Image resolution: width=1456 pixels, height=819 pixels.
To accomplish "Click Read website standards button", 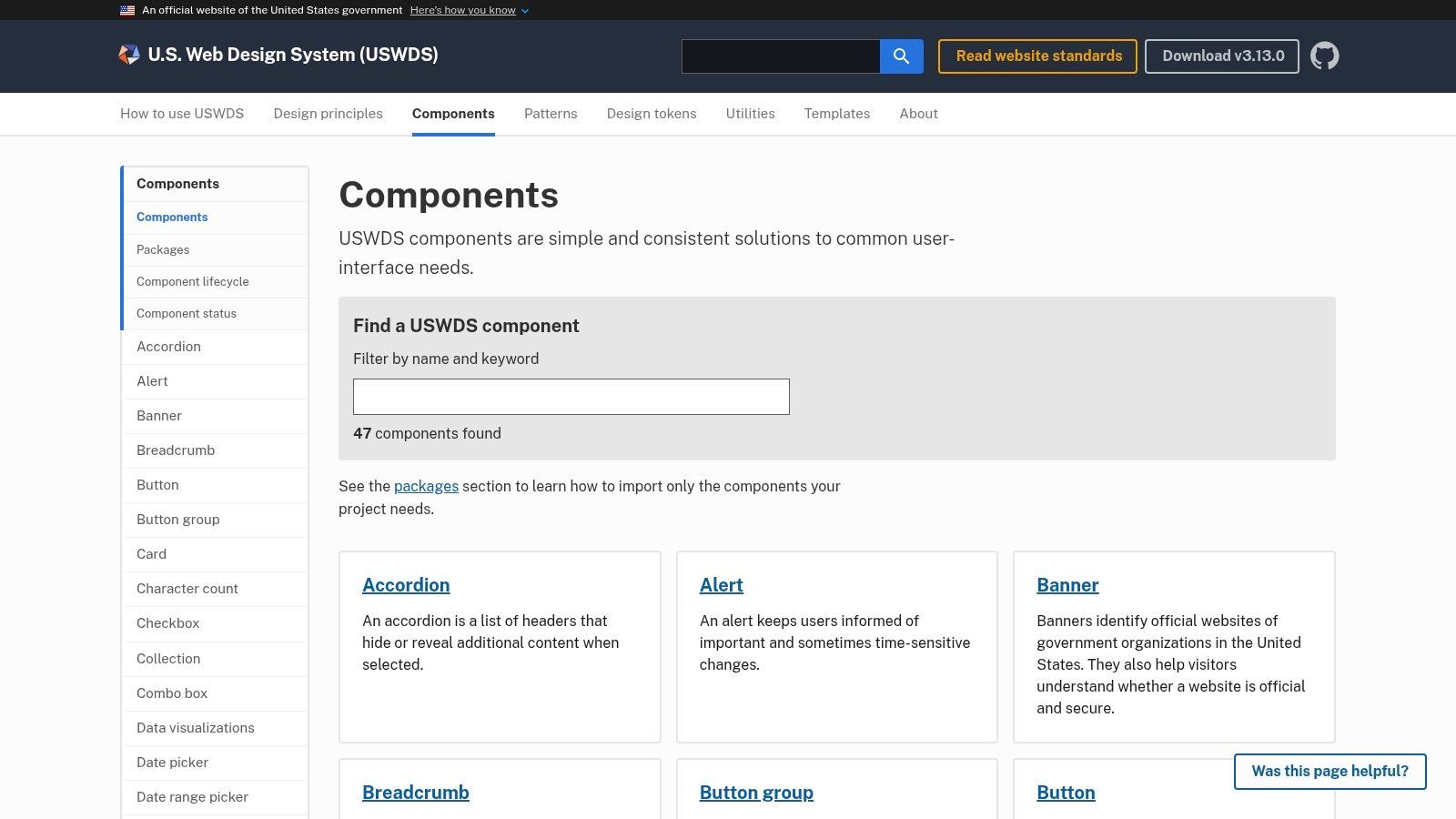I will pos(1038,56).
